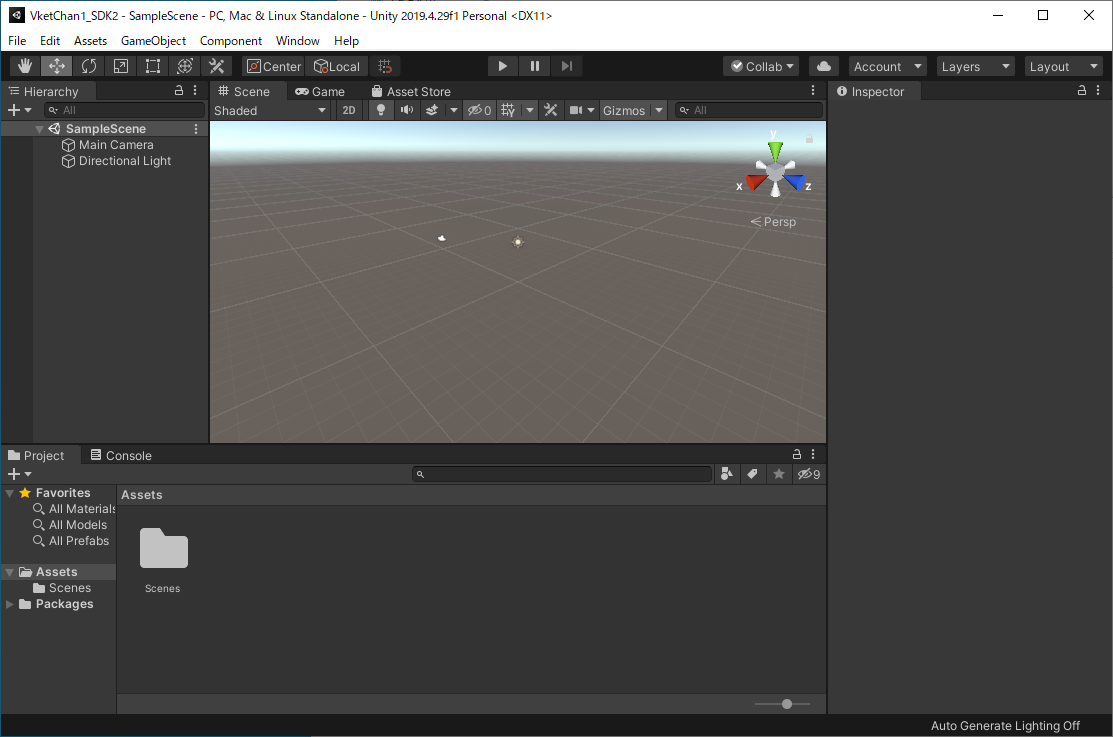Select the Hand tool

click(x=24, y=65)
